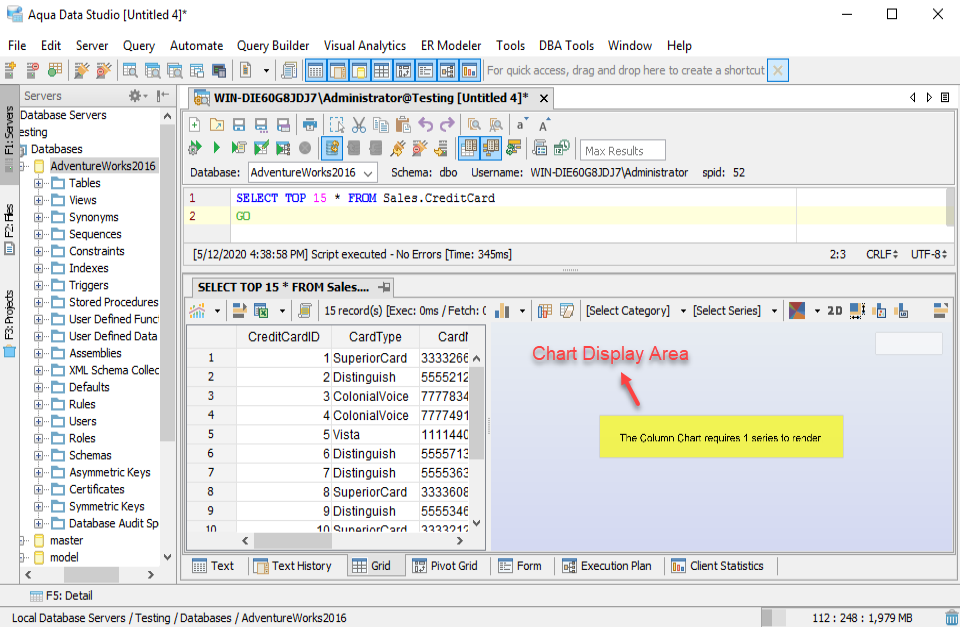The width and height of the screenshot is (960, 627).
Task: Click the trash can icon in status bar
Action: [950, 618]
